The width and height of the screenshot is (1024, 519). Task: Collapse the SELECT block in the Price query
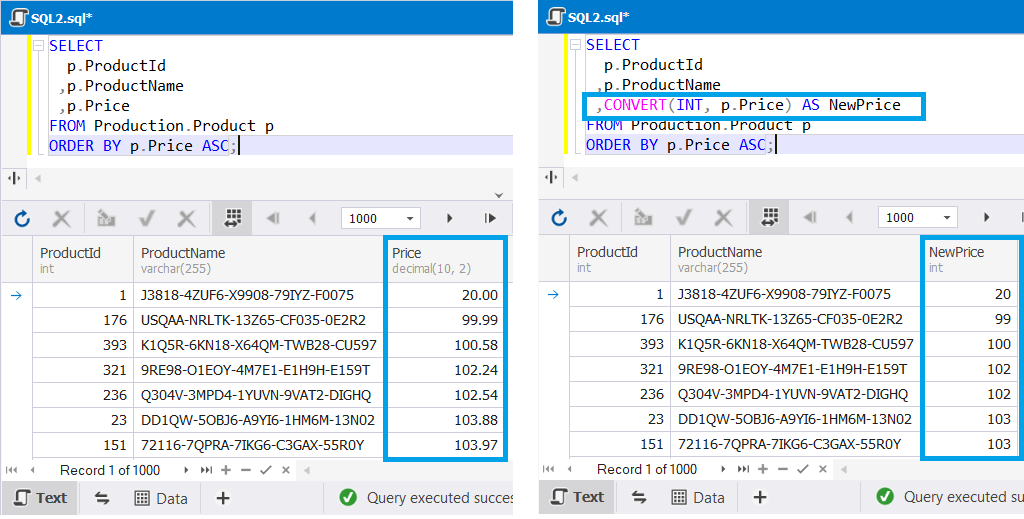point(38,46)
